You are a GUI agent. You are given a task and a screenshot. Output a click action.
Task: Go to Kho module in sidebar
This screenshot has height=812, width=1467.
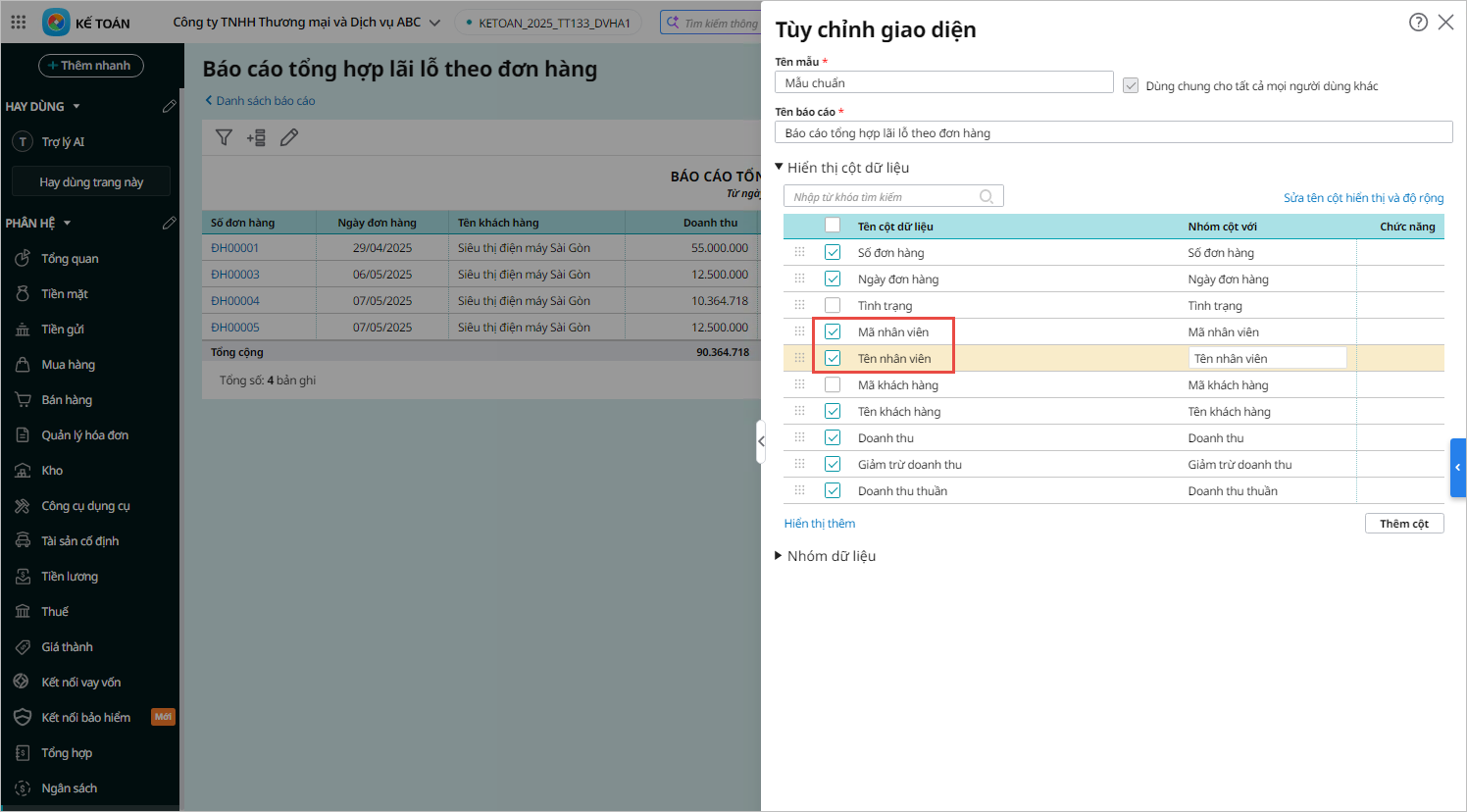pyautogui.click(x=52, y=471)
